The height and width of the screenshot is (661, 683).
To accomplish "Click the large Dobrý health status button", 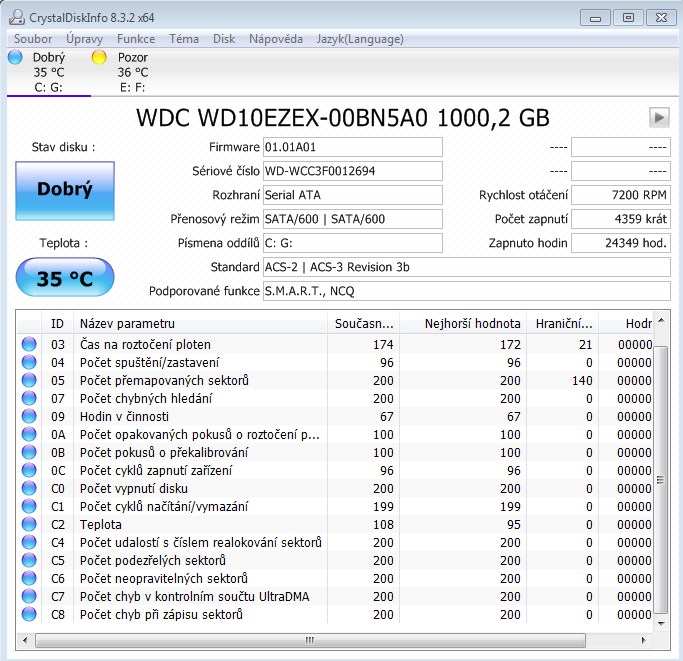I will coord(65,191).
